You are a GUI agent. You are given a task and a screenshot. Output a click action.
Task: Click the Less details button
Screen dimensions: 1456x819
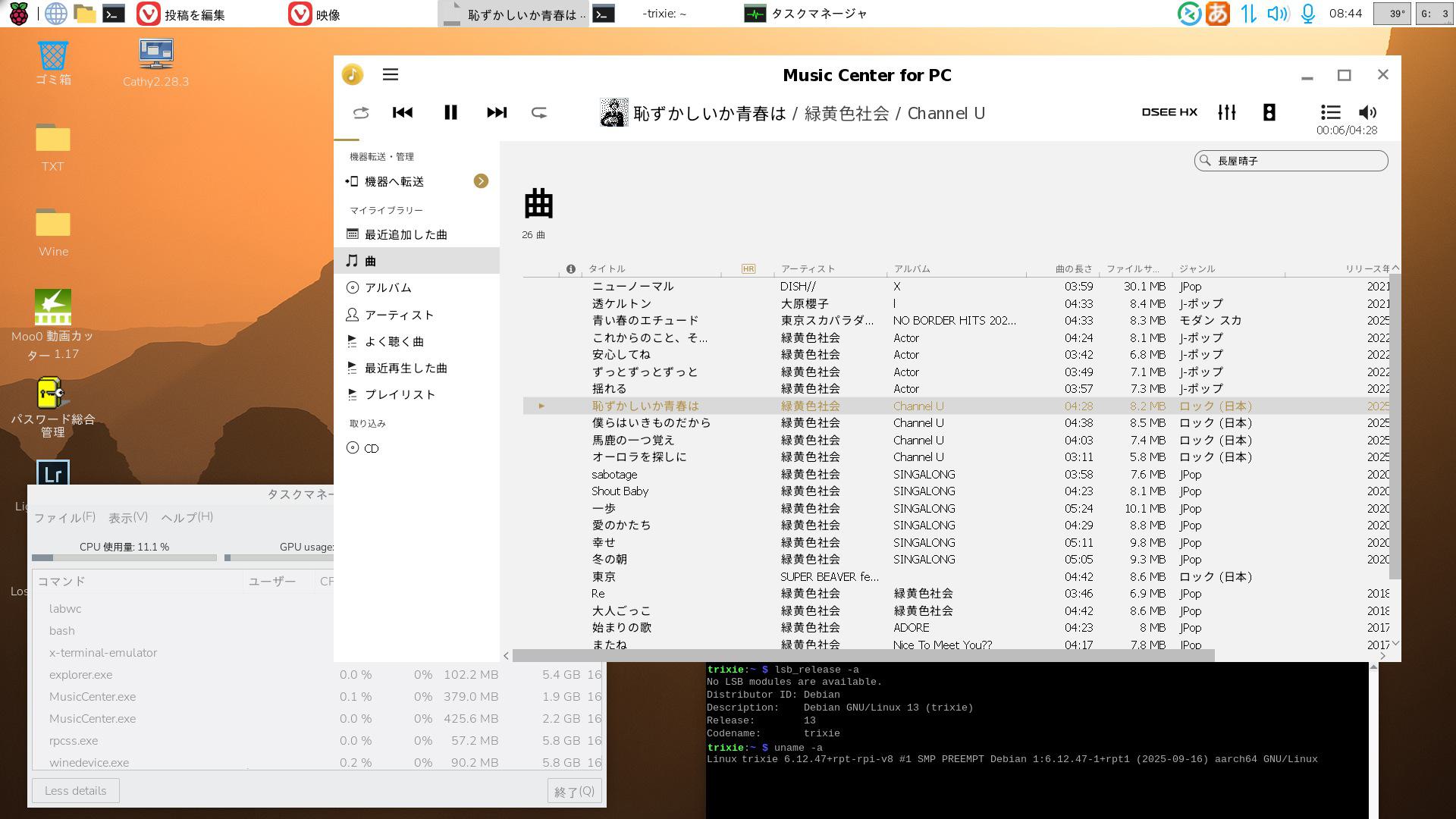(75, 790)
